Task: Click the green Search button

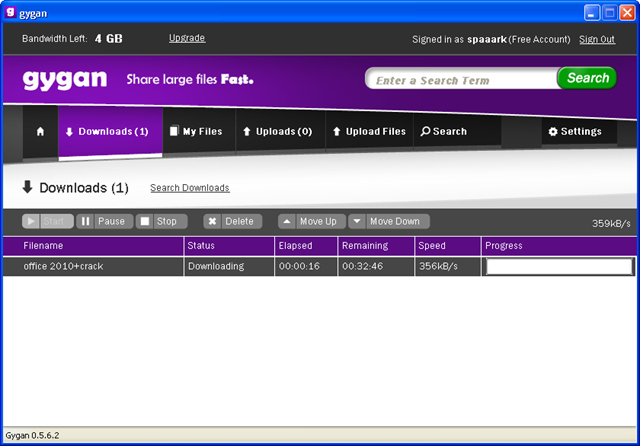Action: (587, 78)
